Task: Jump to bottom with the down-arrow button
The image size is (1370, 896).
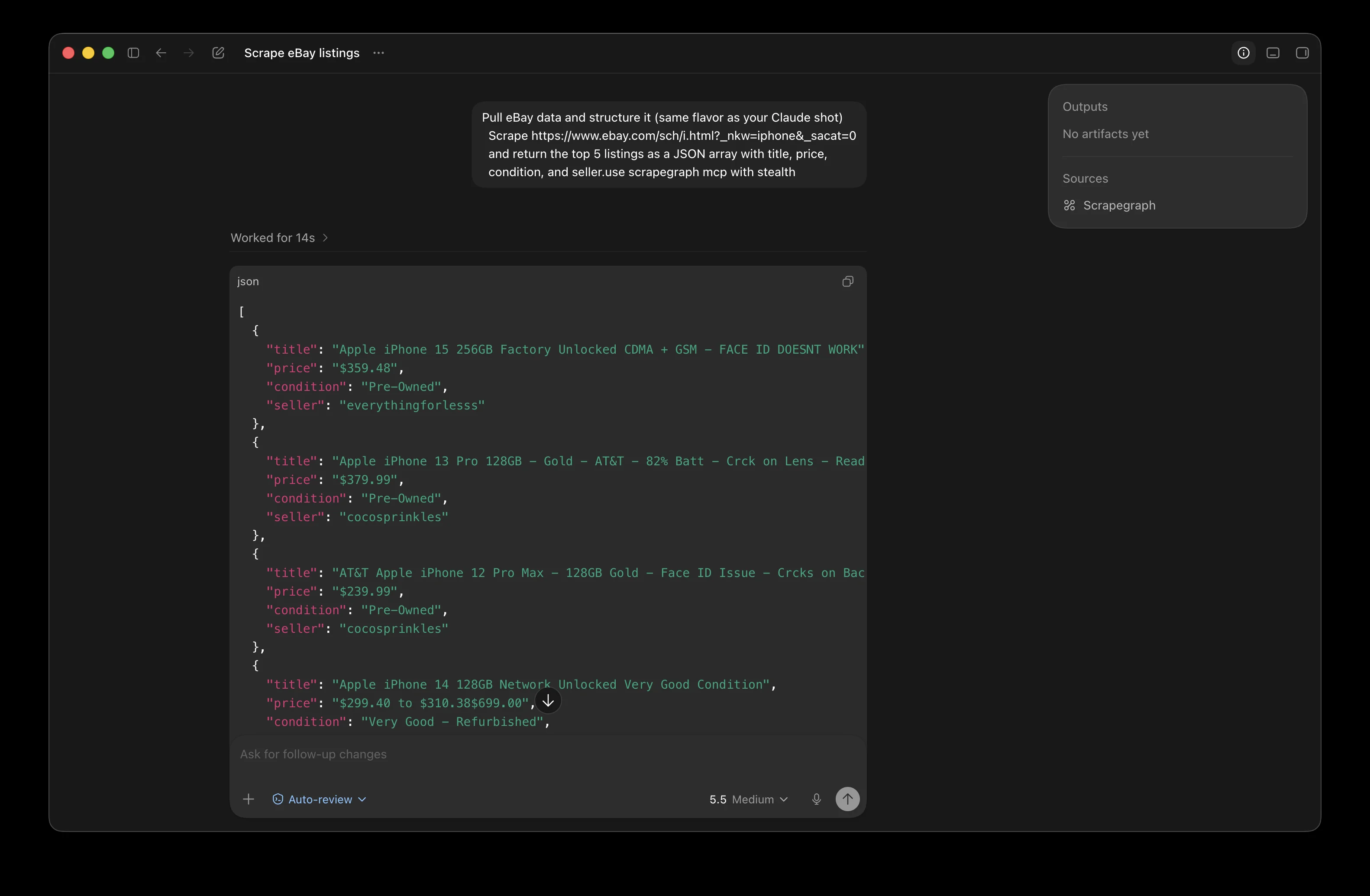Action: click(548, 700)
